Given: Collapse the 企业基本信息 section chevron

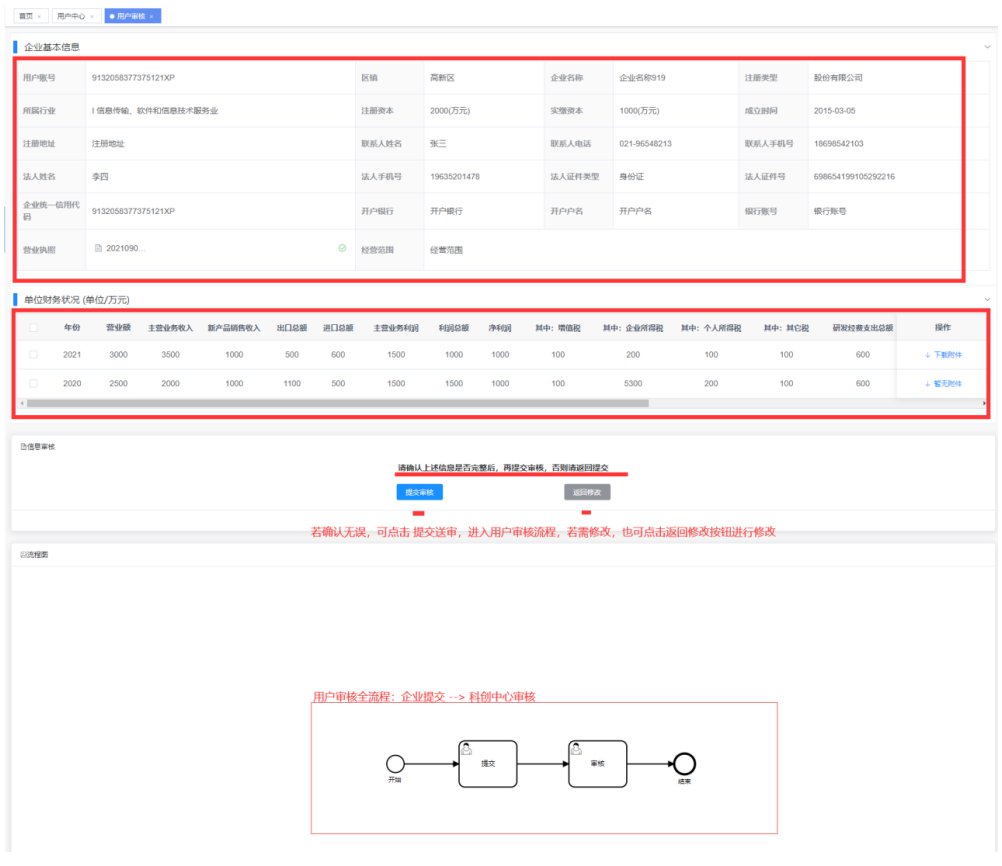Looking at the screenshot, I should pos(987,47).
